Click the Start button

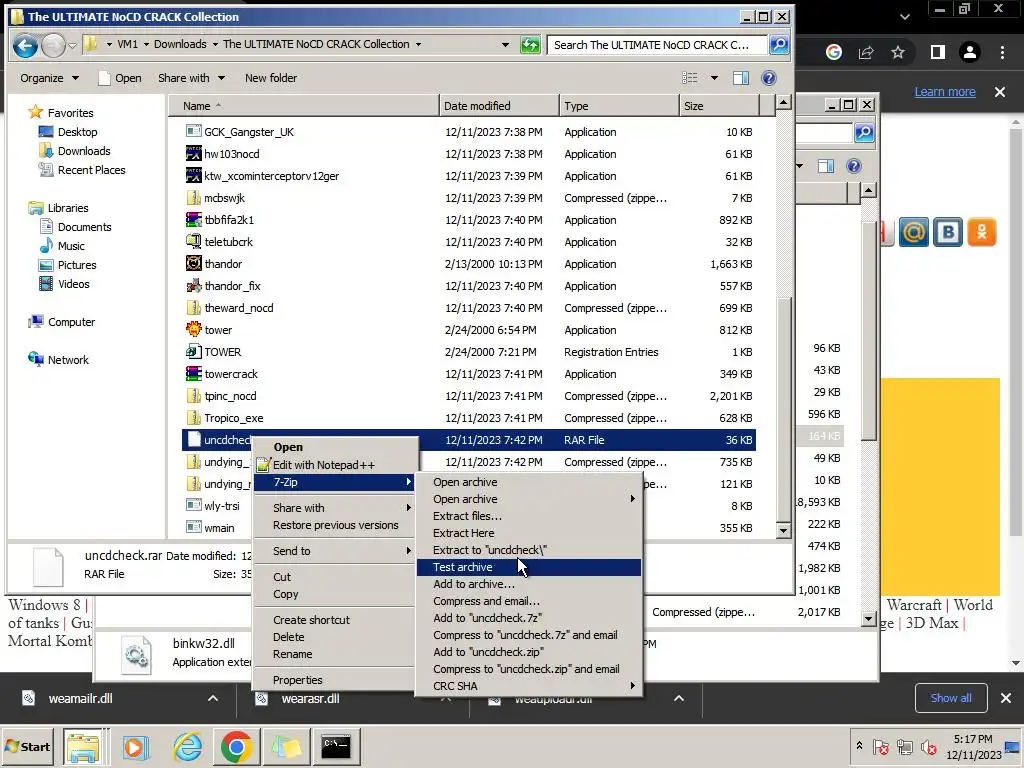27,746
